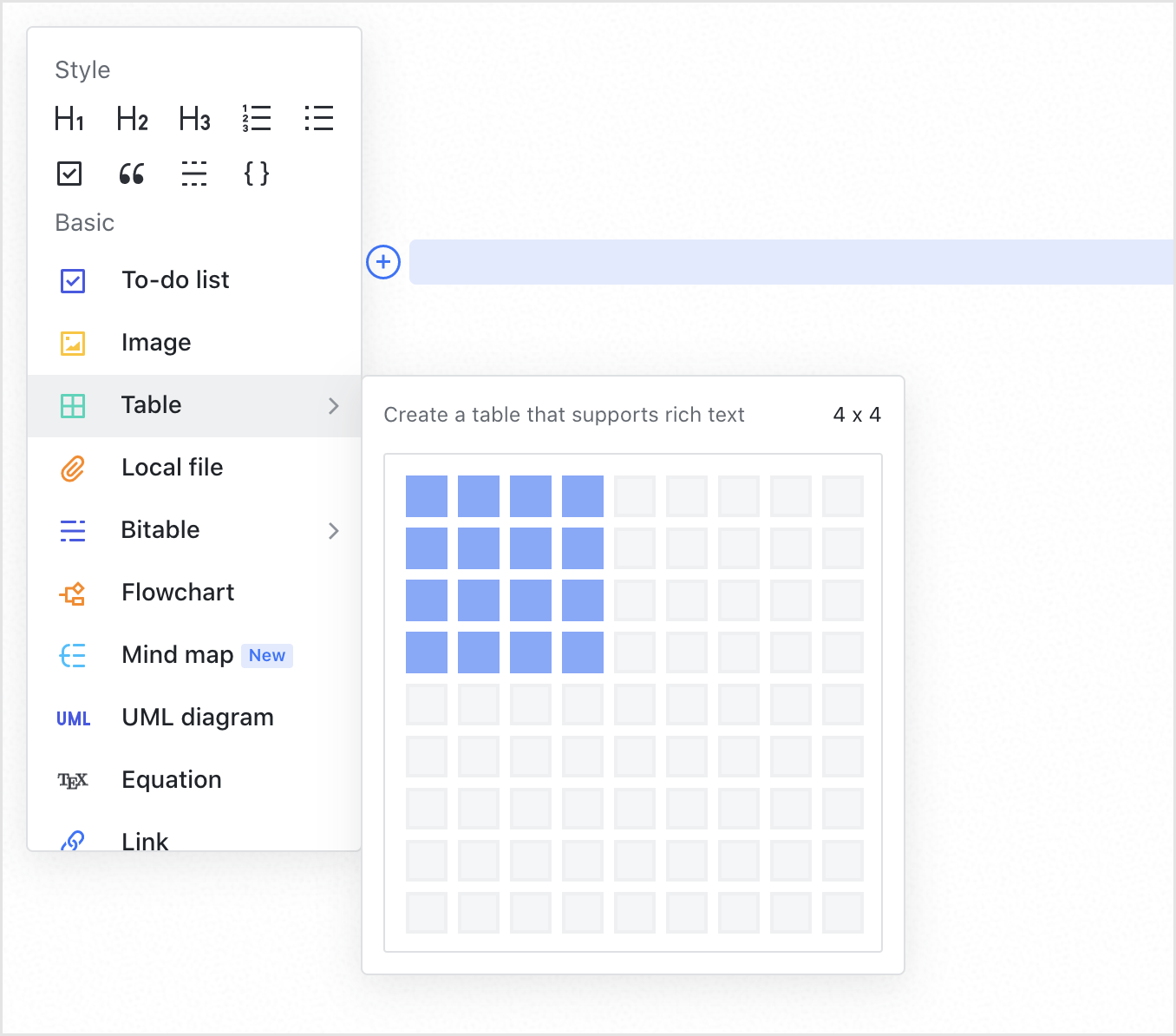Screen dimensions: 1176x1036
Task: Select the Flowchart option
Action: point(177,592)
